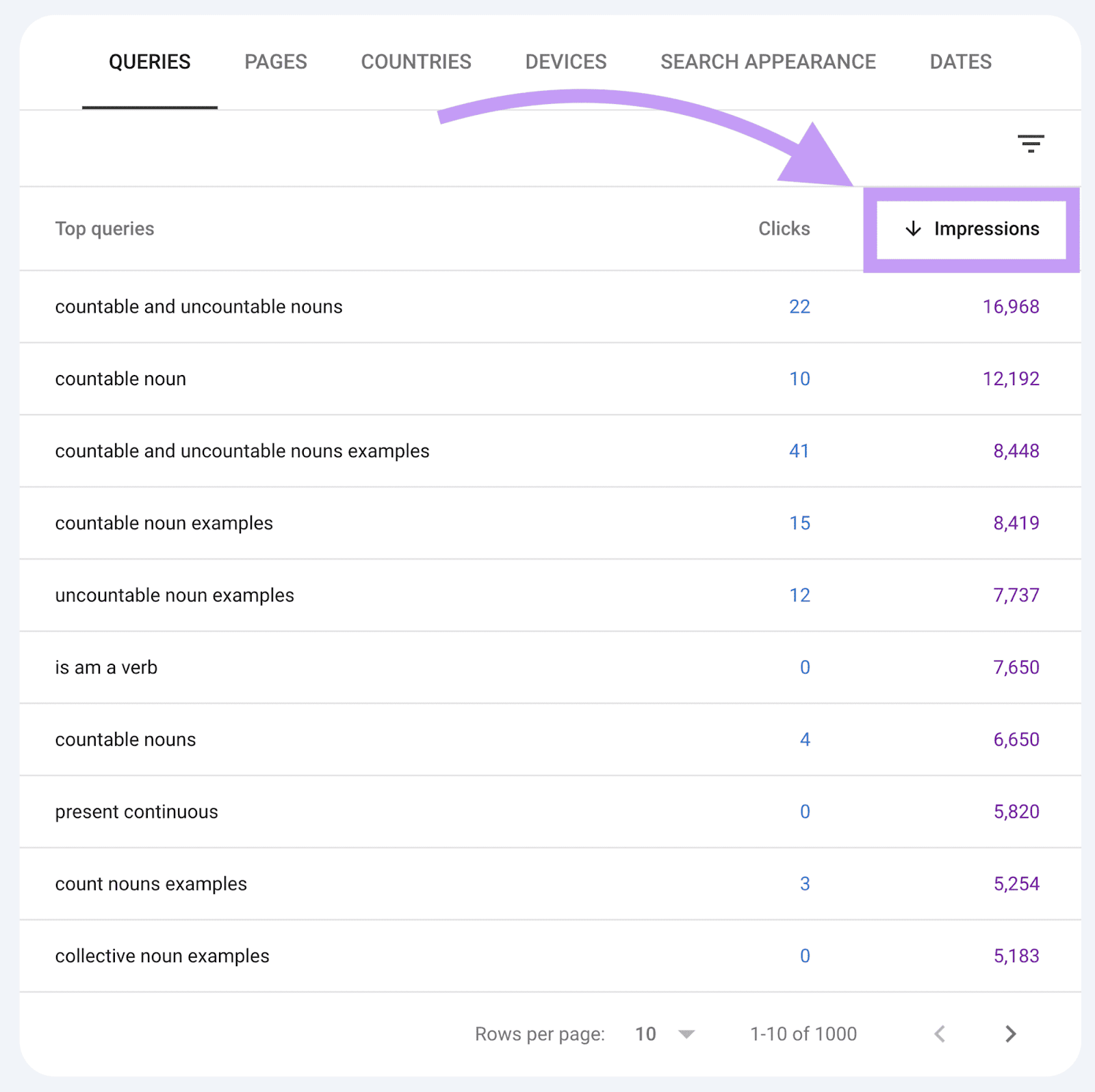Screen dimensions: 1095x1092
Task: Select the DEVICES tab
Action: tap(565, 62)
